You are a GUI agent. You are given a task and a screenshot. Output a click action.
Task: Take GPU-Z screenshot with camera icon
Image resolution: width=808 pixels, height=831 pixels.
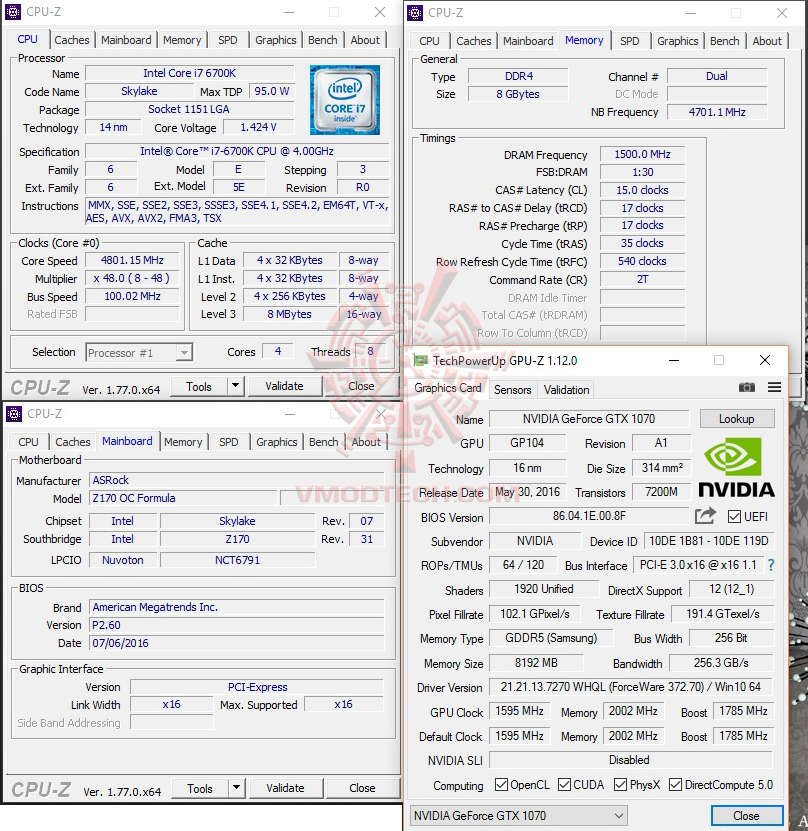coord(747,387)
